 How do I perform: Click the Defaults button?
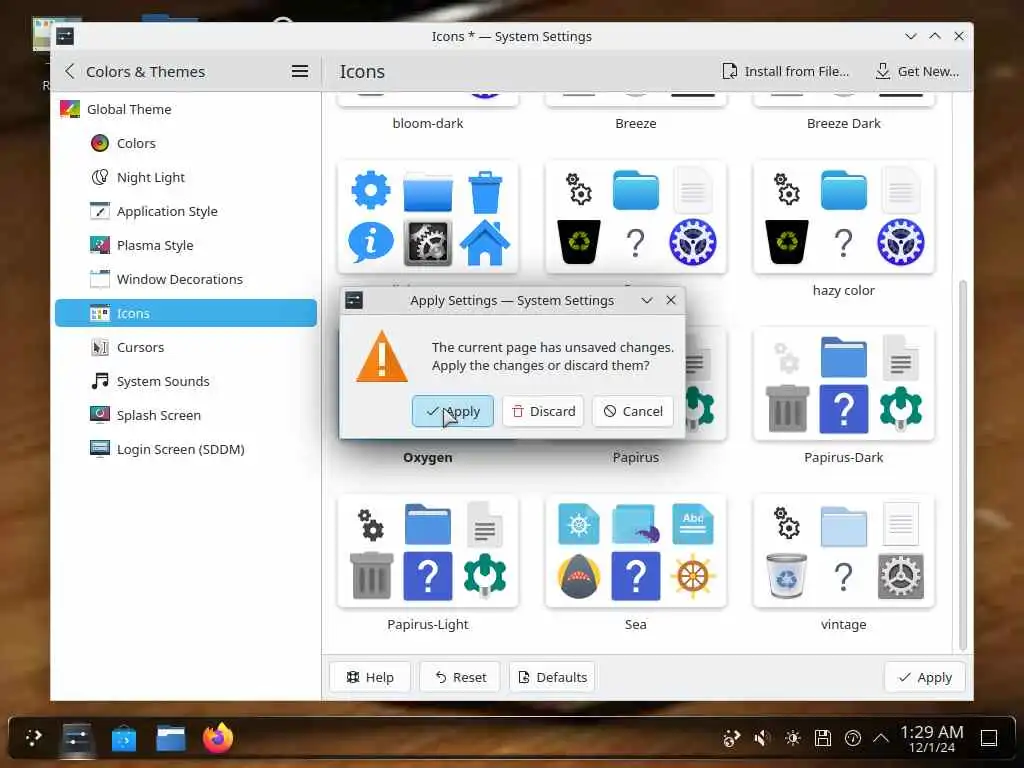pos(552,677)
